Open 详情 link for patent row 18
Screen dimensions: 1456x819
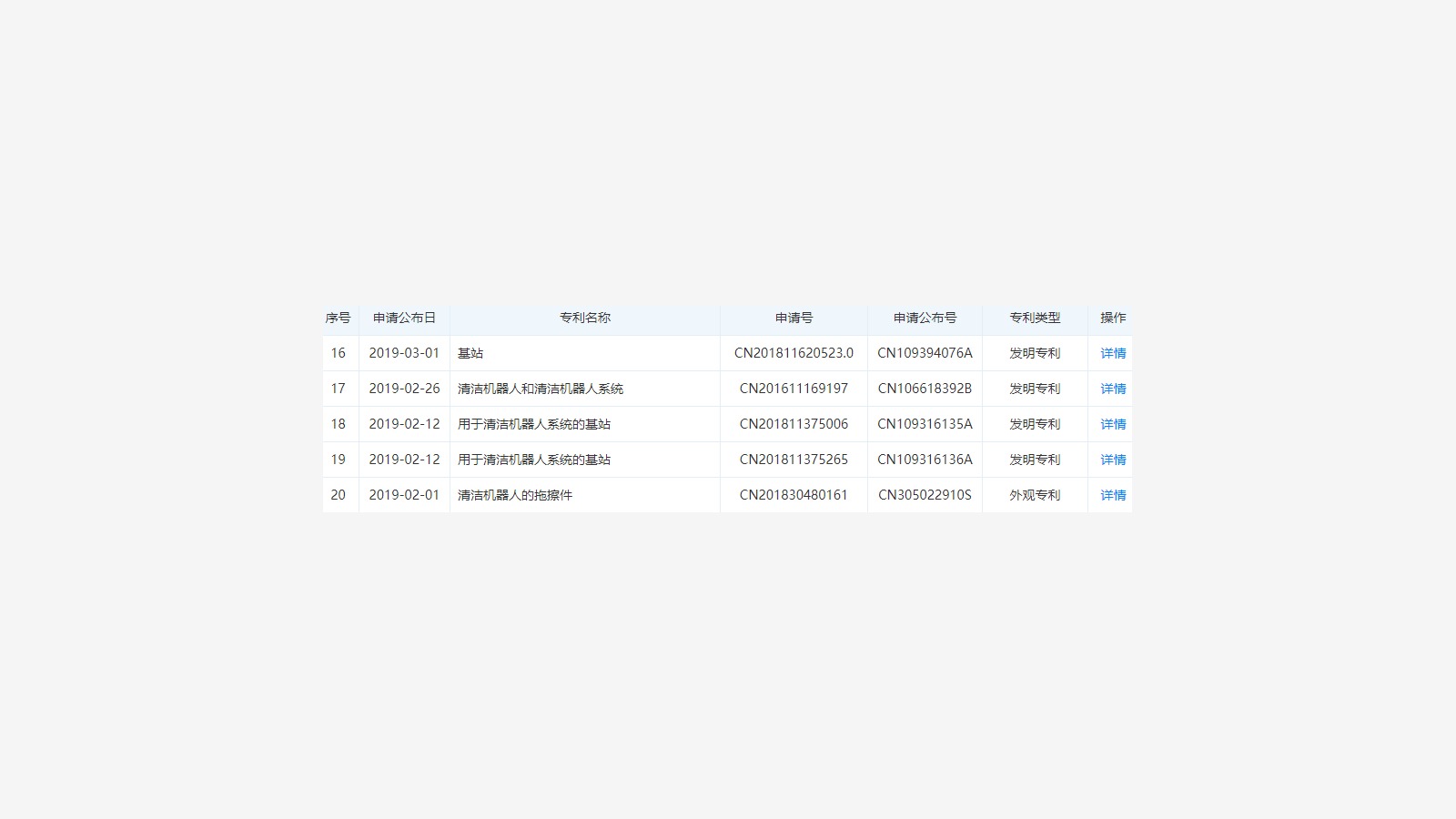pyautogui.click(x=1113, y=424)
